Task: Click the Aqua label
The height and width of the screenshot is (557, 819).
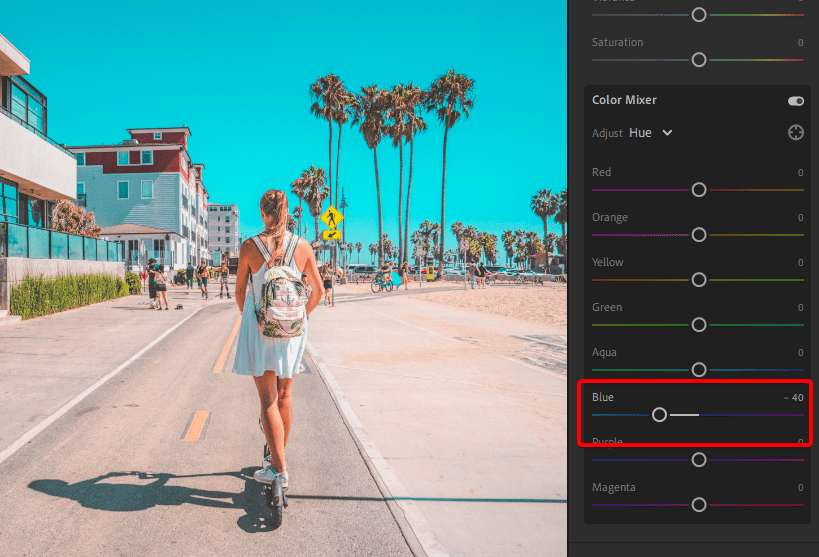Action: point(604,353)
